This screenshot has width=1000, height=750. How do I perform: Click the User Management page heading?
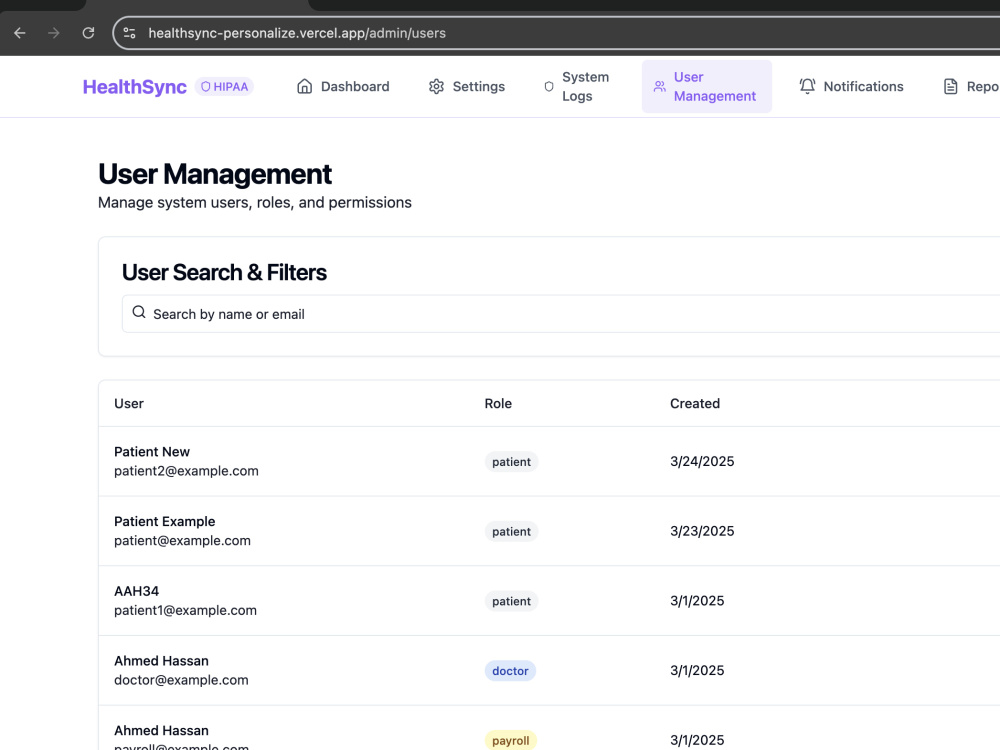pos(215,174)
